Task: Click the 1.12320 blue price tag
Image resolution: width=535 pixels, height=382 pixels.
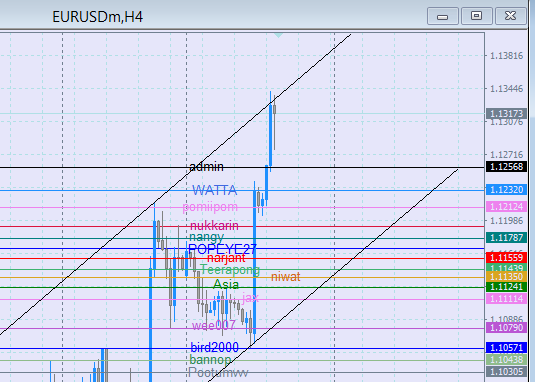Action: [506, 190]
